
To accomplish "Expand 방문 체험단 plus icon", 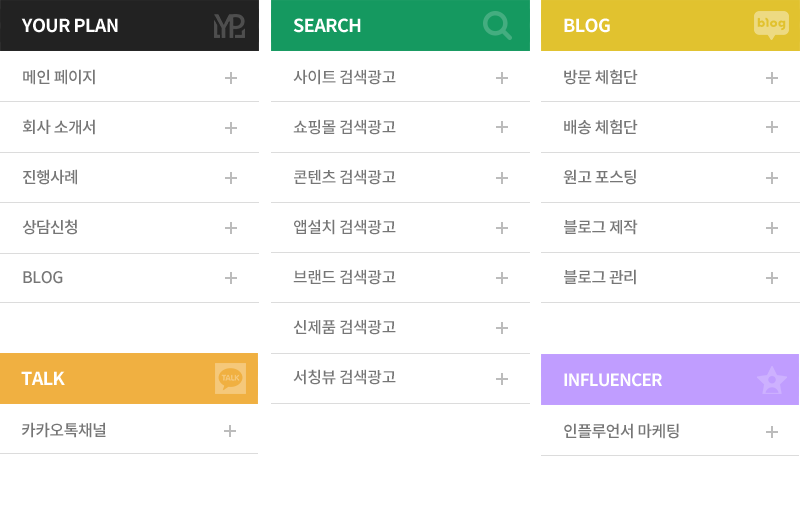I will tap(771, 78).
